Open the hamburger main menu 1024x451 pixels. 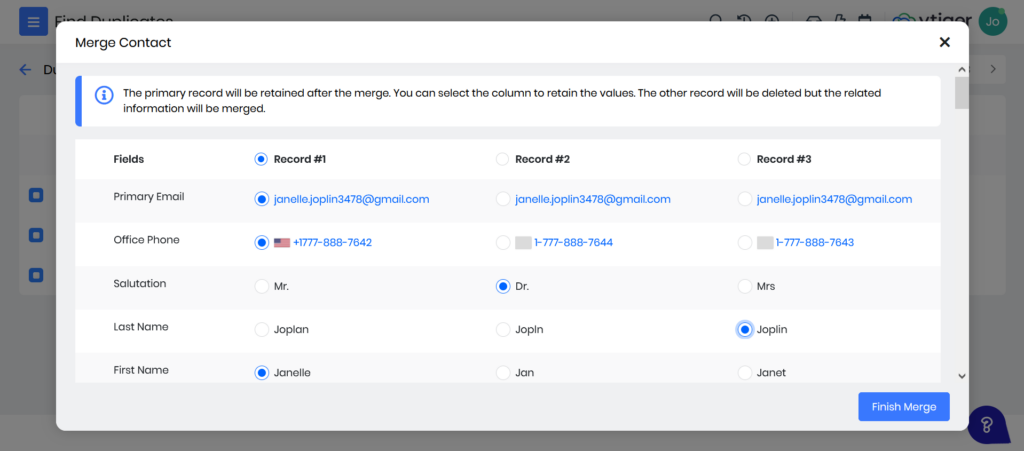pos(33,21)
